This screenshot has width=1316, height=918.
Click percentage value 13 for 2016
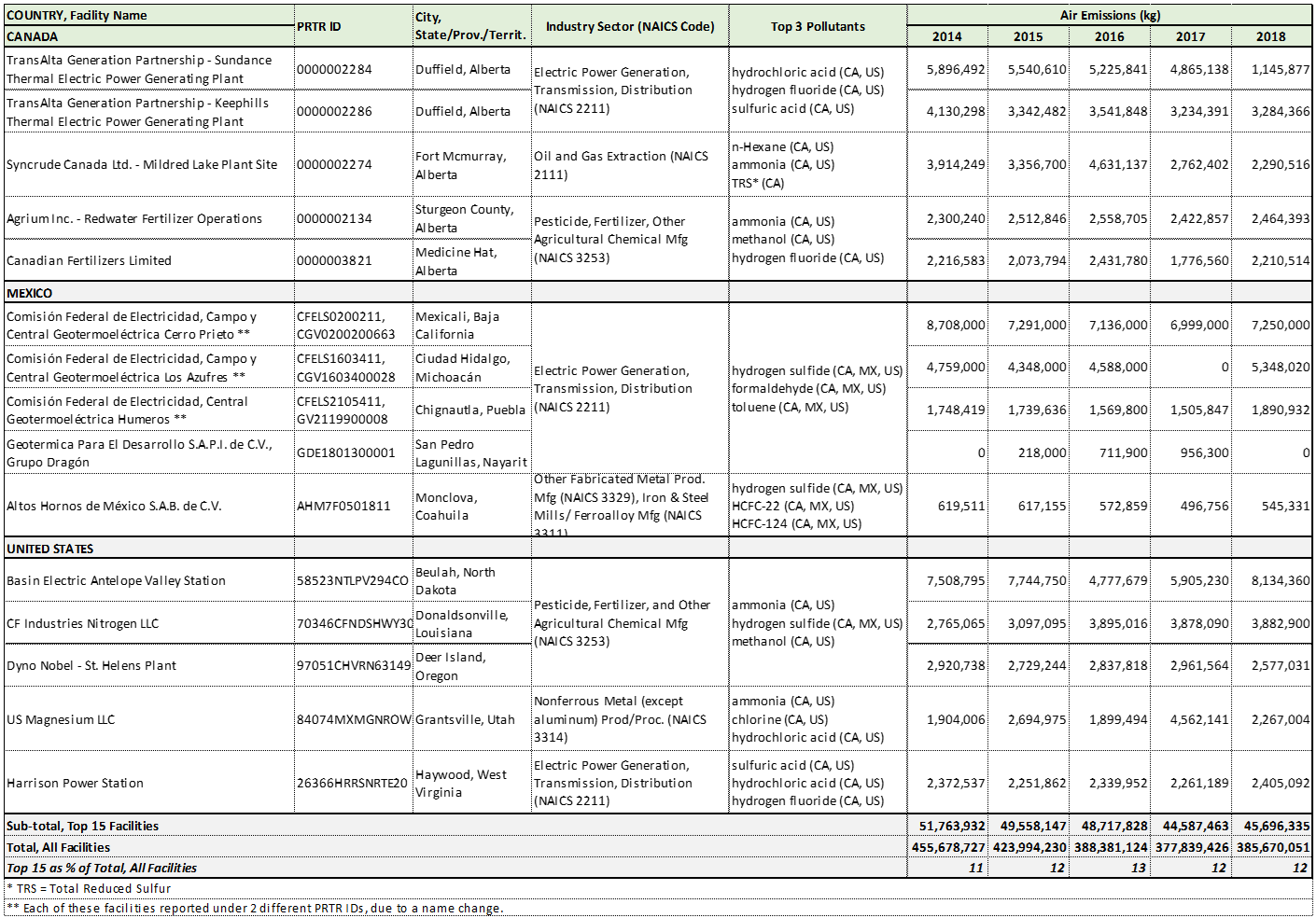click(1139, 868)
